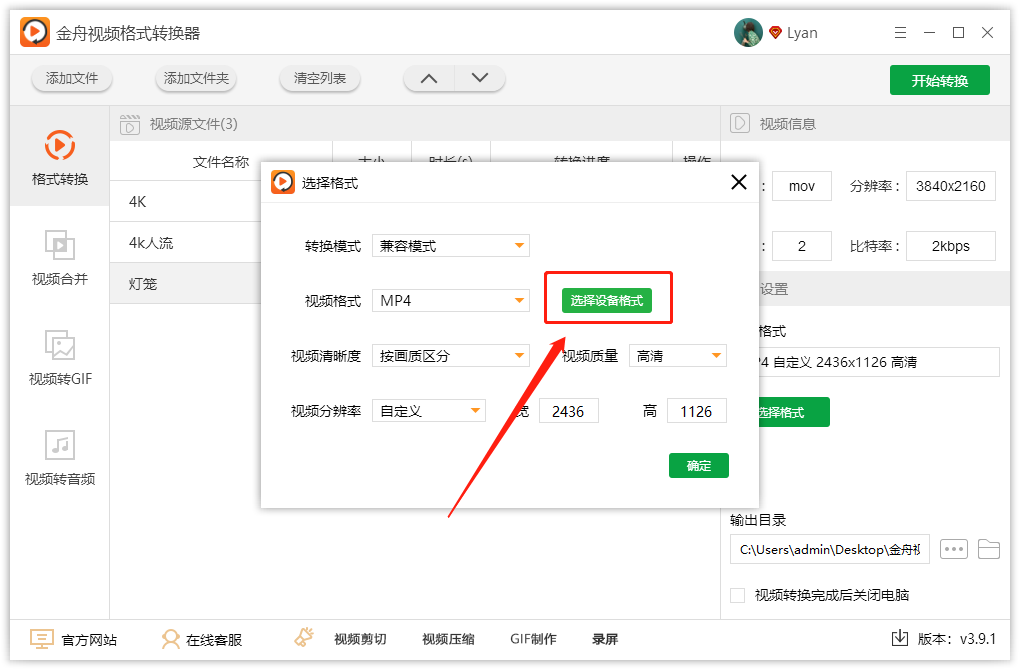Open the 视频压缩 feature
The height and width of the screenshot is (670, 1020).
447,639
